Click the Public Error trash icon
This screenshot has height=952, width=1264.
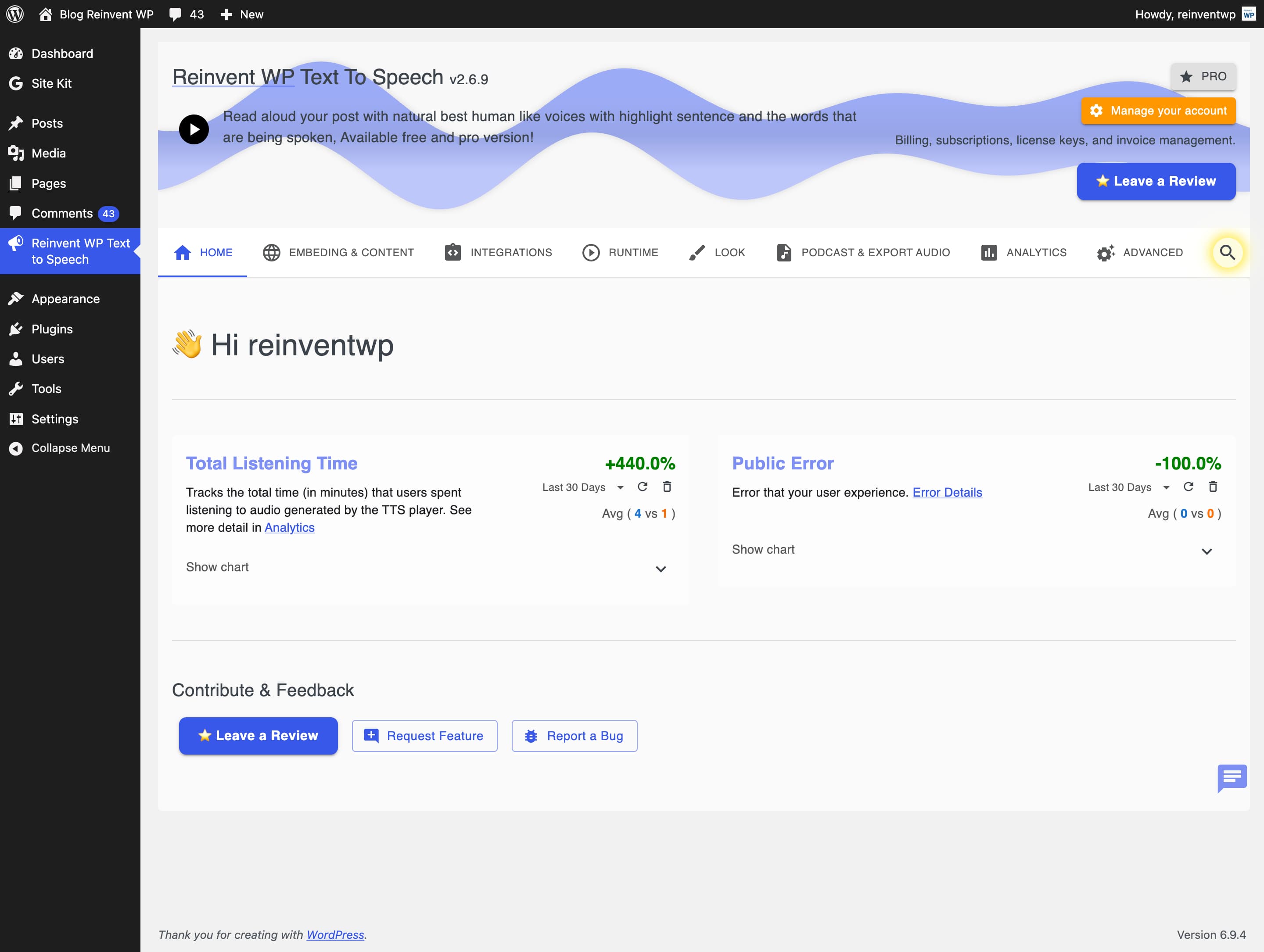pyautogui.click(x=1213, y=487)
